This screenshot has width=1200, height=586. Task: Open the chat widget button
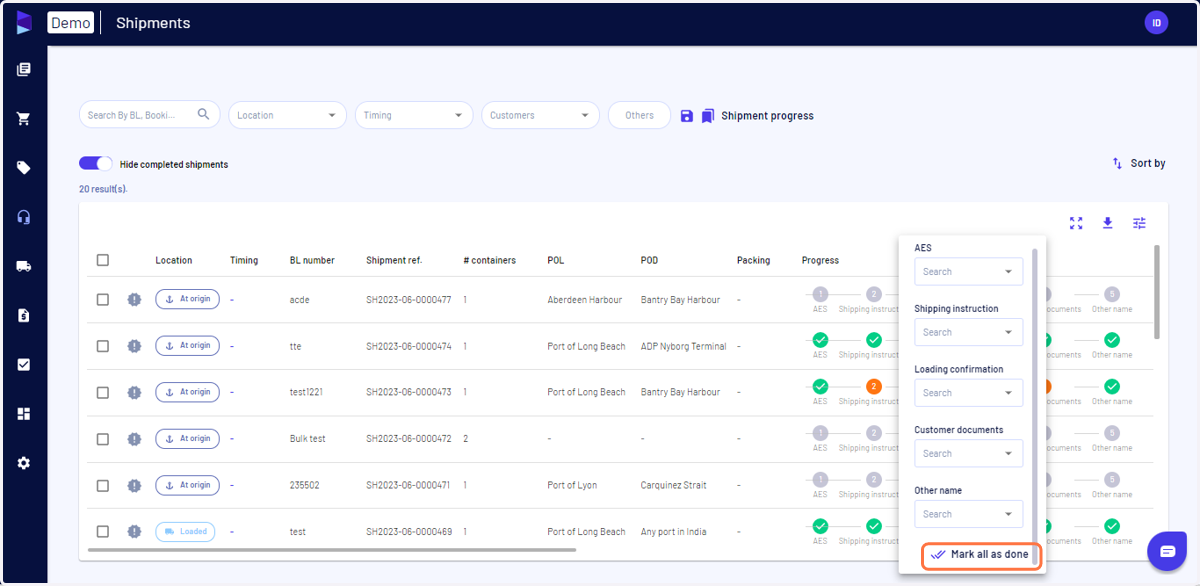[x=1167, y=551]
